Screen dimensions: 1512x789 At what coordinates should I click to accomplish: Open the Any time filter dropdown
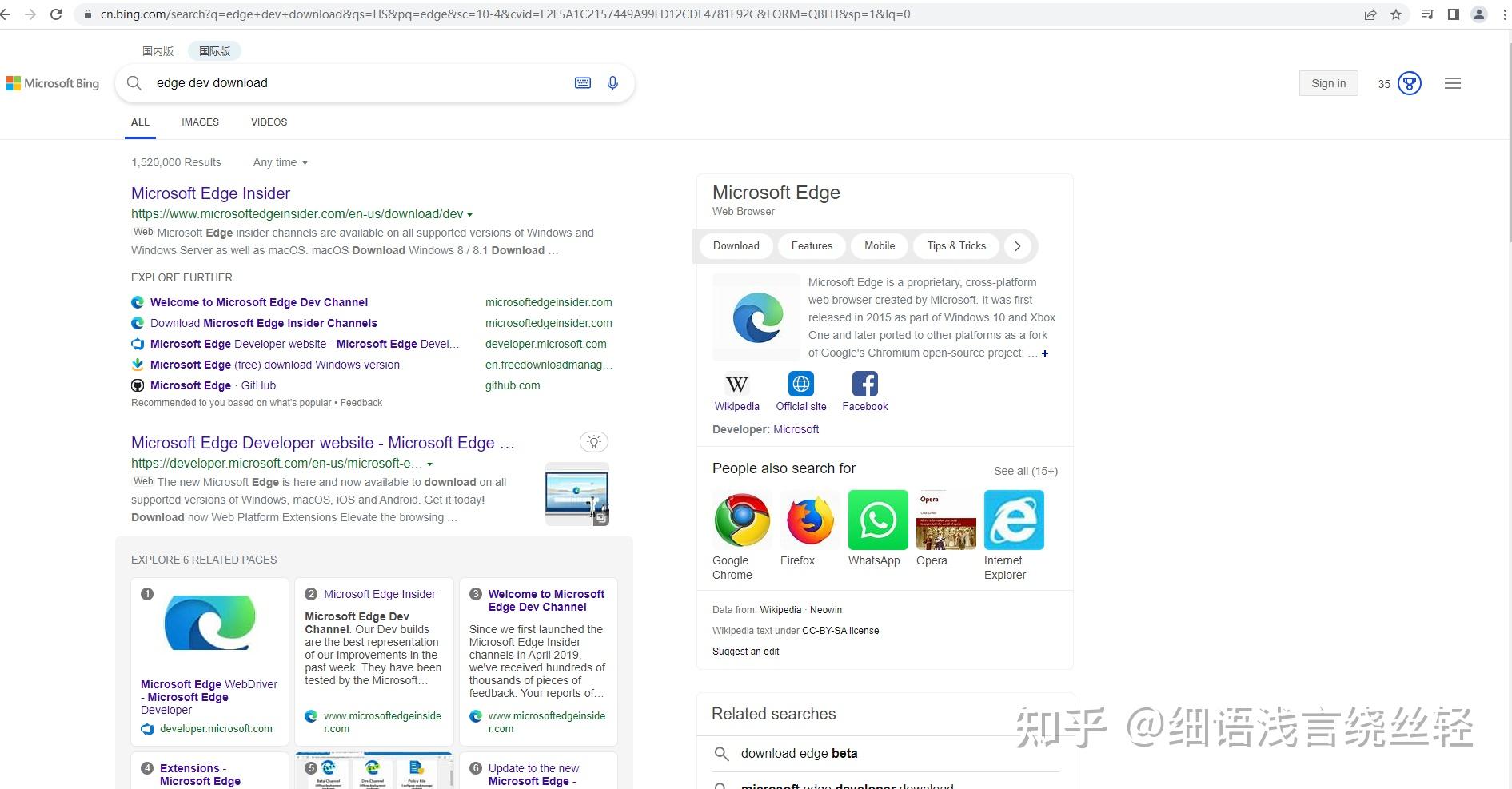(280, 162)
